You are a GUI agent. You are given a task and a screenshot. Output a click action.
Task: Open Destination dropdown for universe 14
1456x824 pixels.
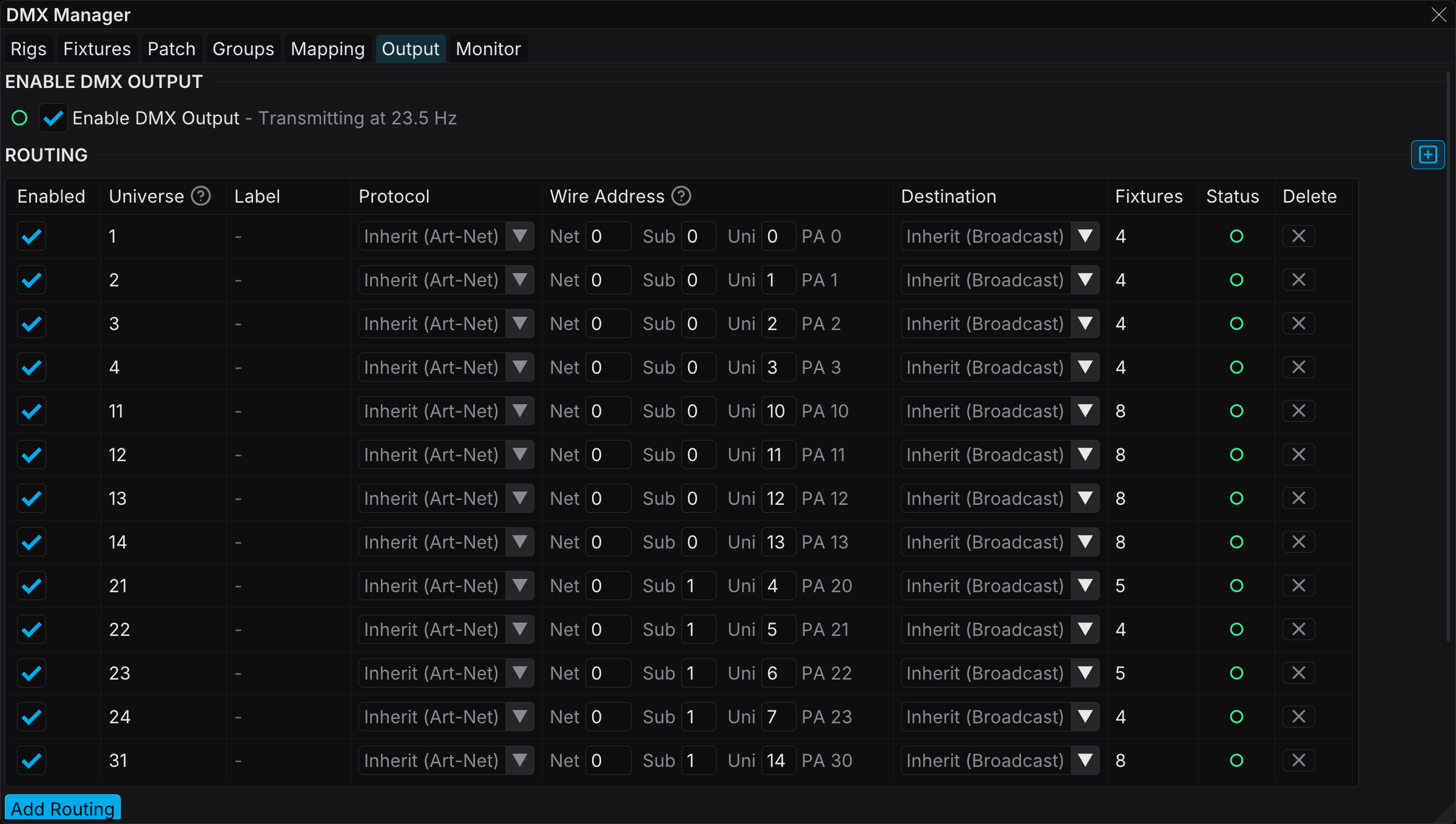(1000, 542)
